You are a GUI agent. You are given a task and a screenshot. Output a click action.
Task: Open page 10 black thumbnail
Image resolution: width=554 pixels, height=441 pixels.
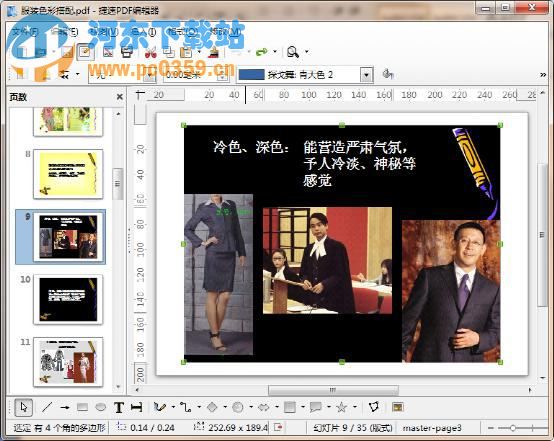[x=68, y=299]
